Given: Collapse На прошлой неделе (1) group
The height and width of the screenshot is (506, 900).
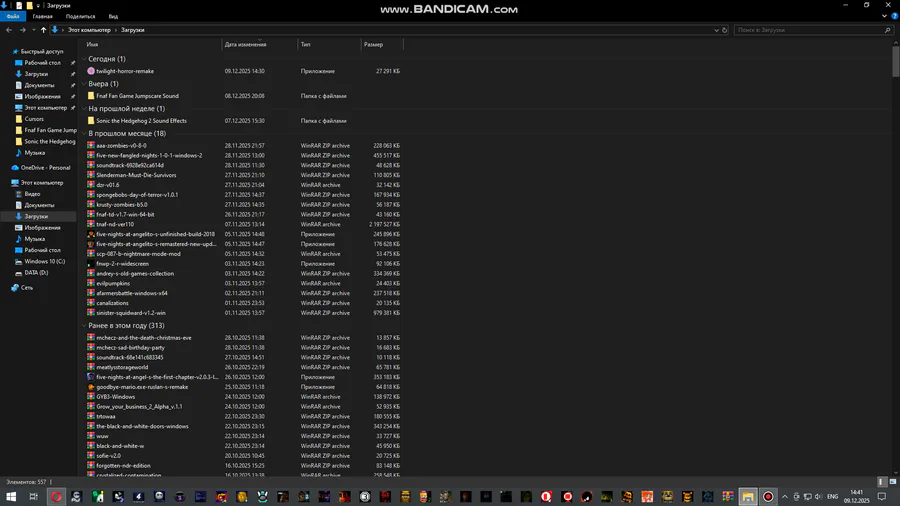Looking at the screenshot, I should [84, 108].
